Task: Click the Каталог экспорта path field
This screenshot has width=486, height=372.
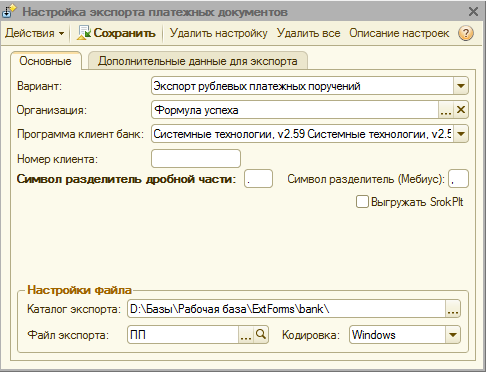Action: point(286,309)
